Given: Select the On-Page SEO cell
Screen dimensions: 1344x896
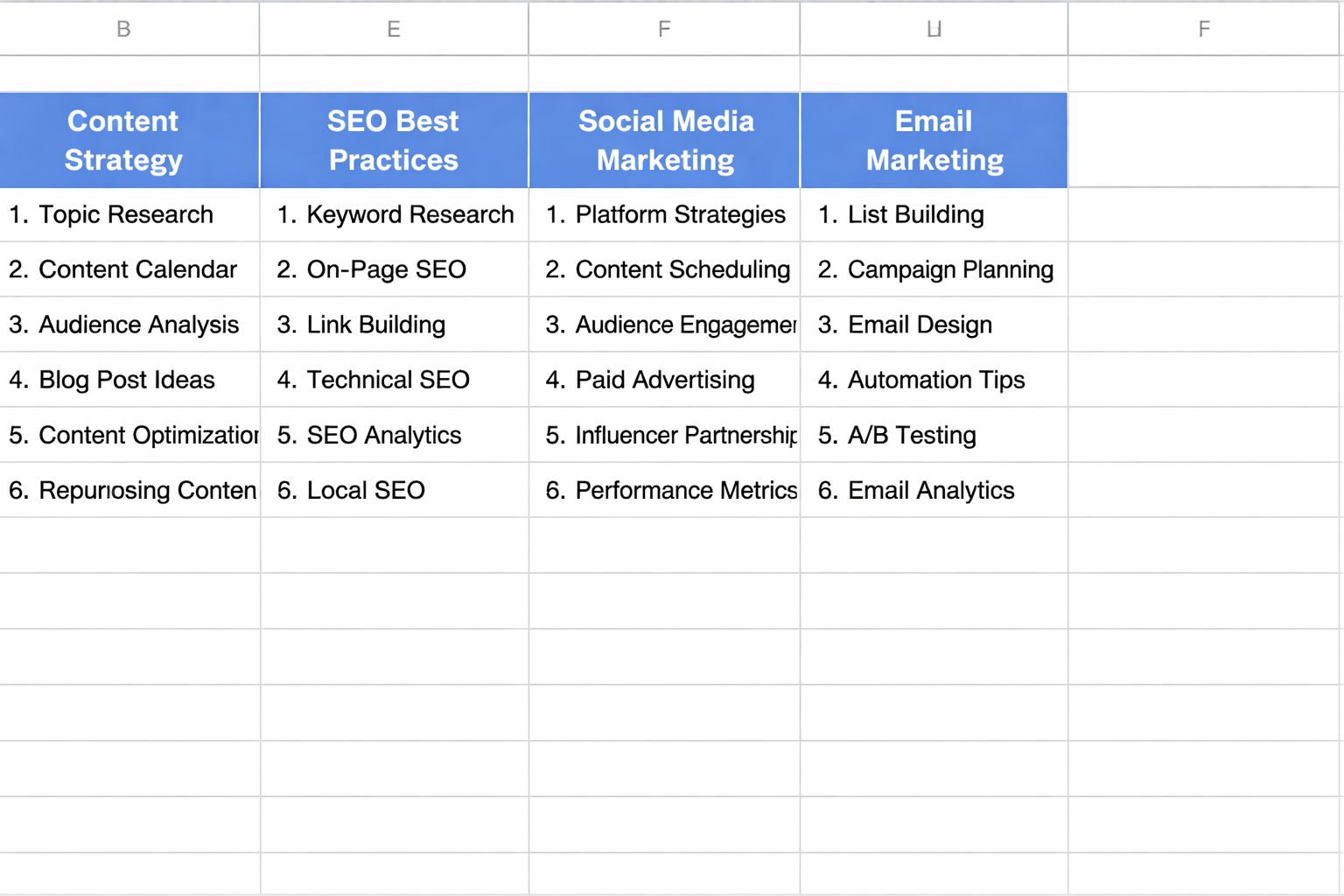Looking at the screenshot, I should (x=393, y=269).
